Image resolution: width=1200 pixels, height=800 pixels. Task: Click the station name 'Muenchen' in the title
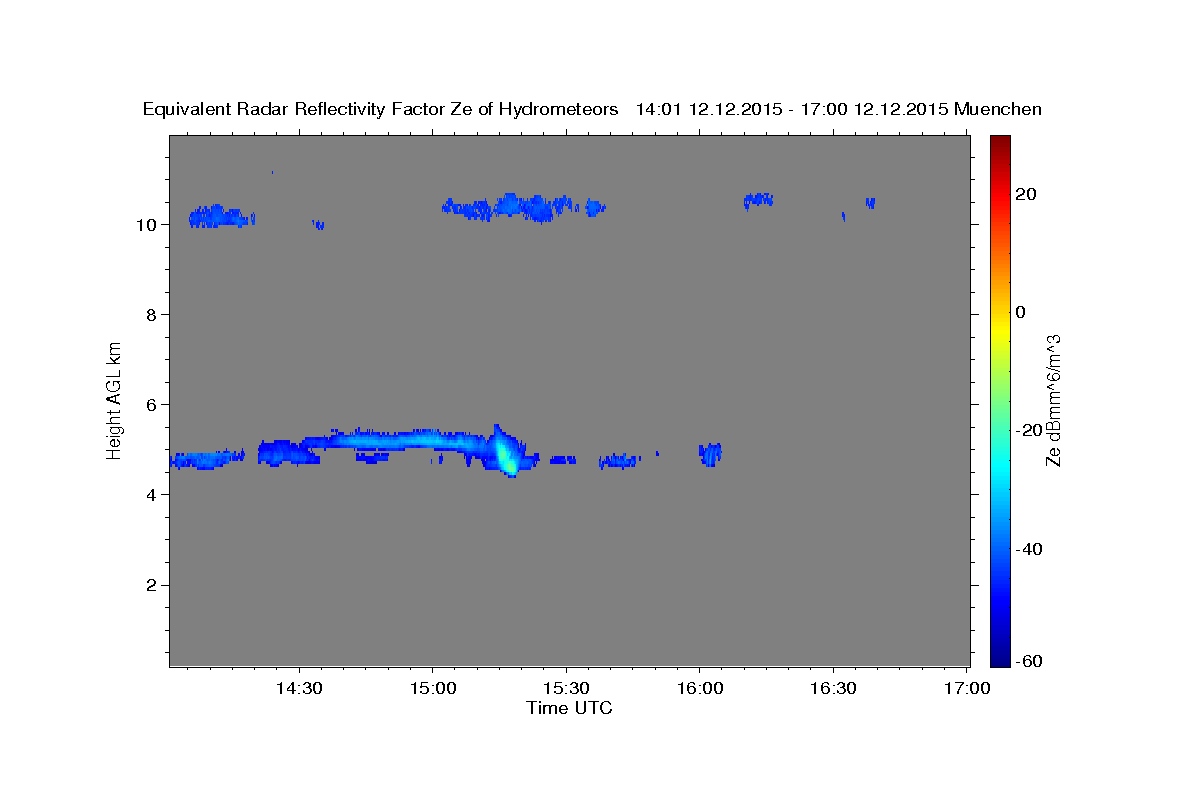pyautogui.click(x=998, y=109)
